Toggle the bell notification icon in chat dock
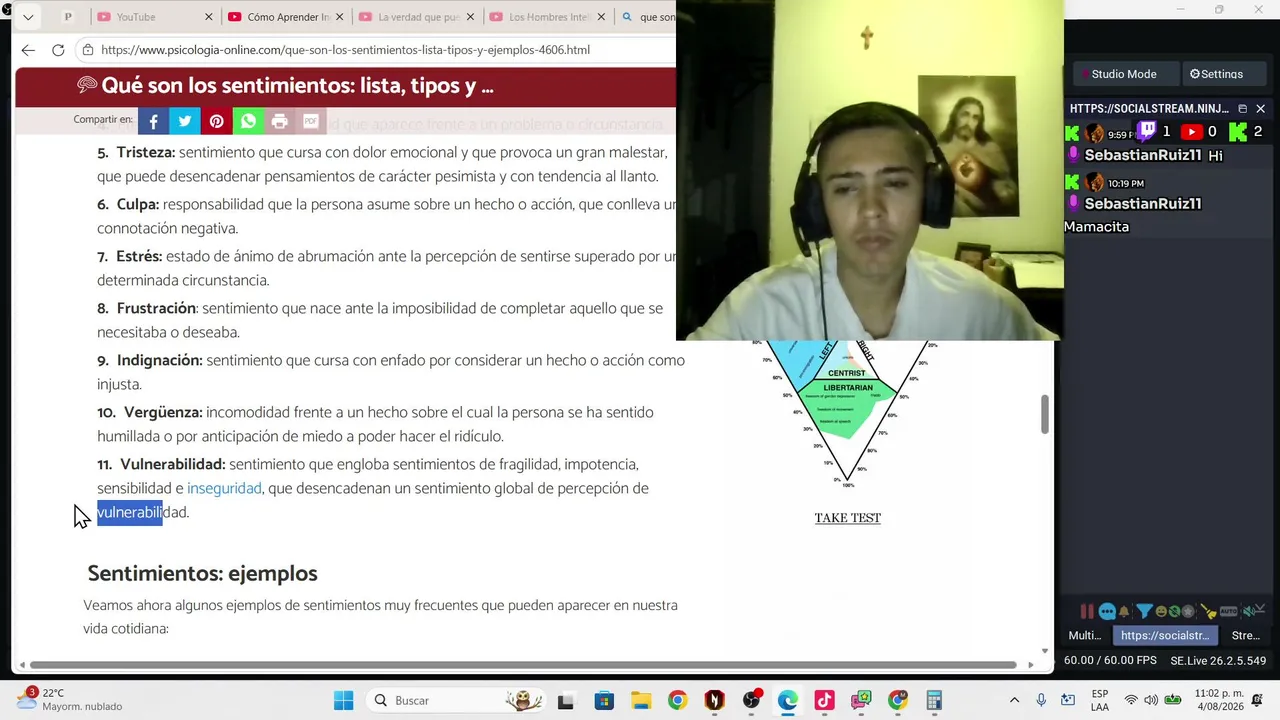The image size is (1280, 720). (1125, 611)
